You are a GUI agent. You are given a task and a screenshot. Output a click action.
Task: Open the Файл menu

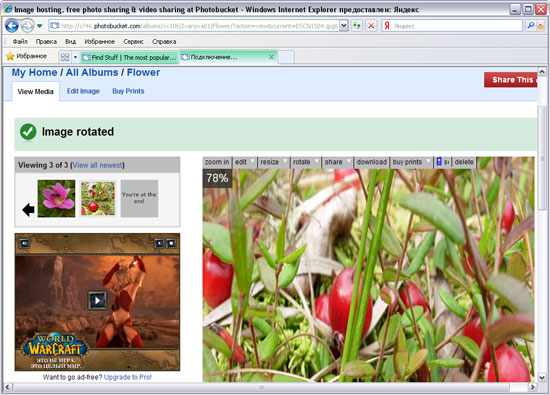coord(20,41)
